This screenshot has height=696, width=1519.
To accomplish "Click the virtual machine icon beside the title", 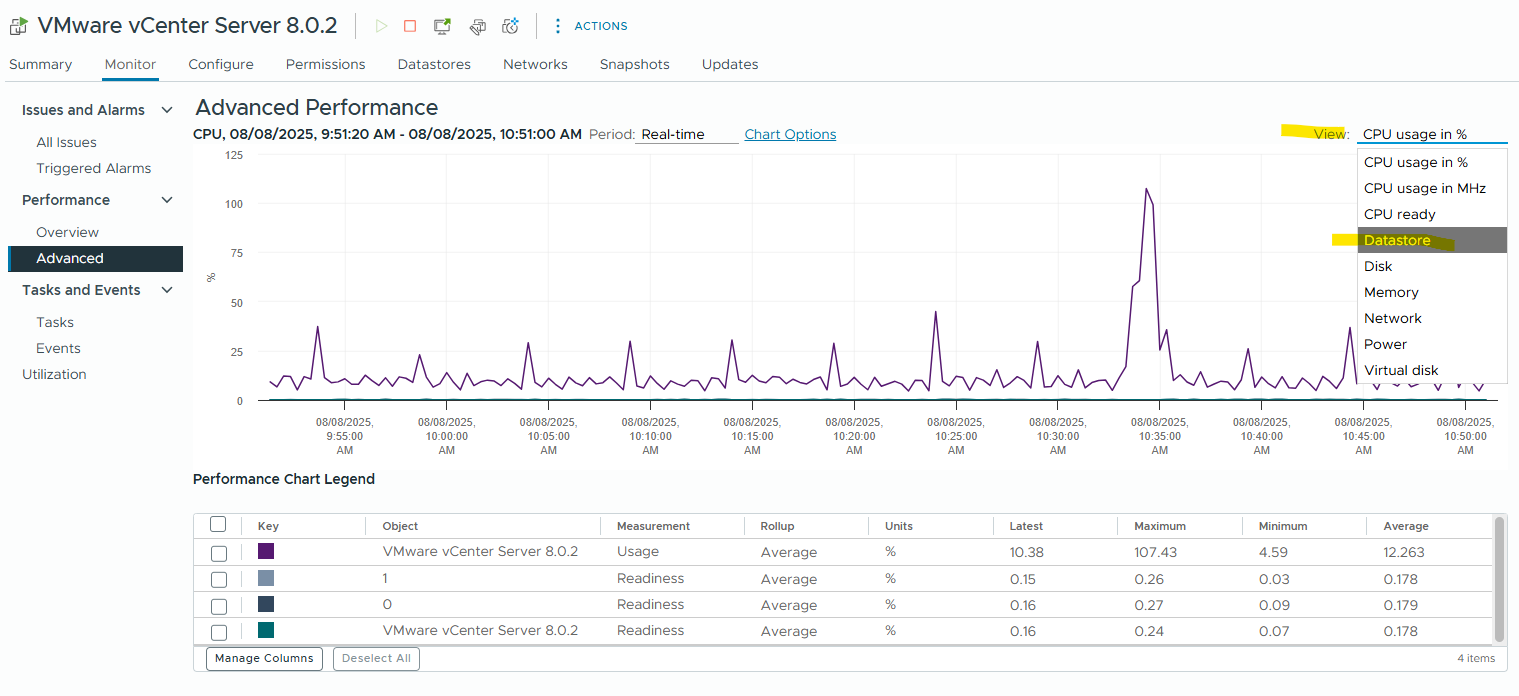I will [x=19, y=26].
